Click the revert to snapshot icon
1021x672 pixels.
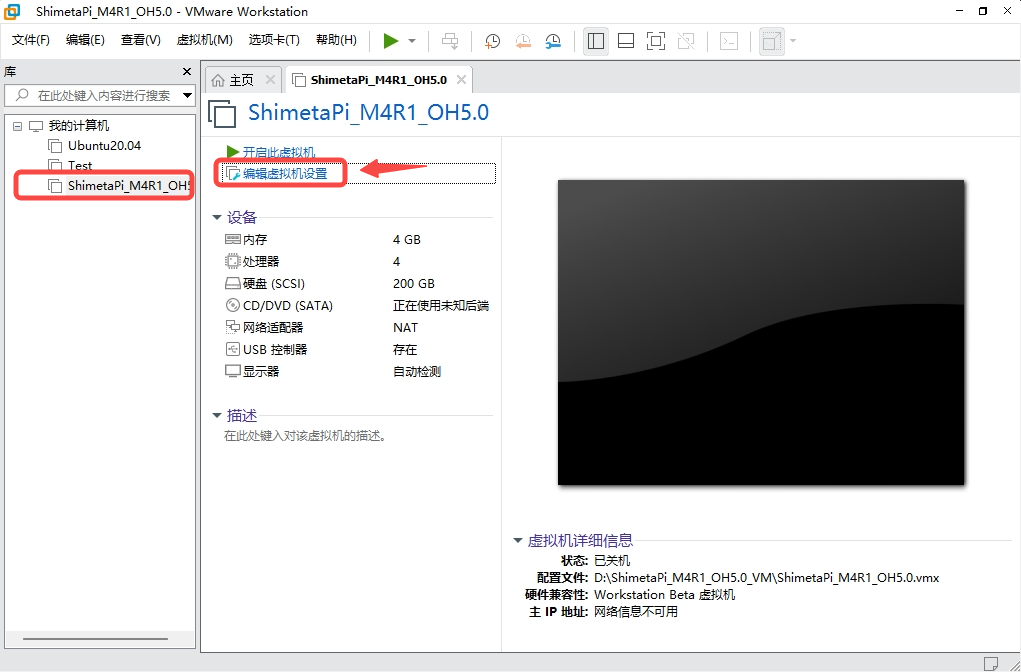(523, 41)
